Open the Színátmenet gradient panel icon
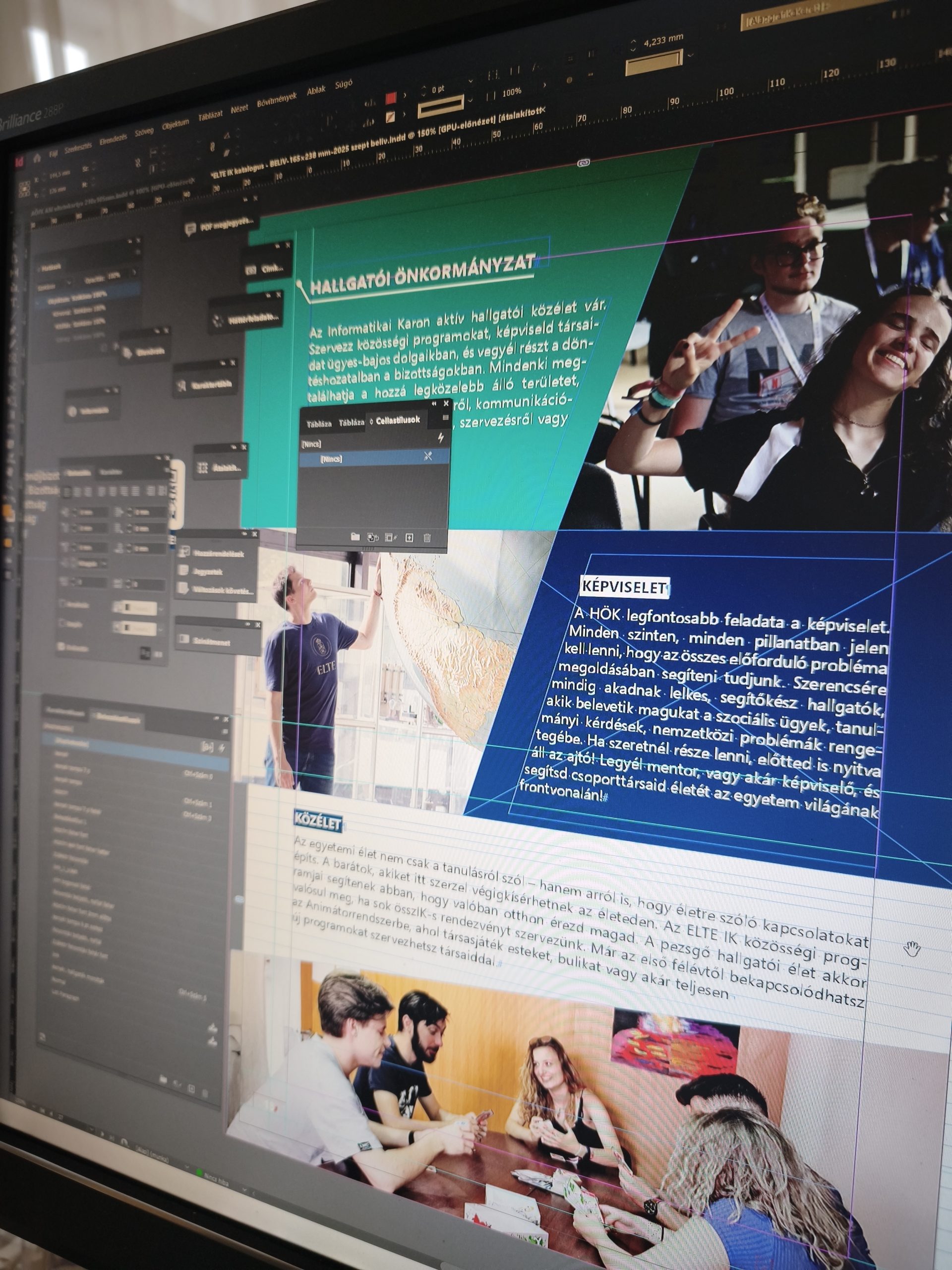 (x=184, y=638)
